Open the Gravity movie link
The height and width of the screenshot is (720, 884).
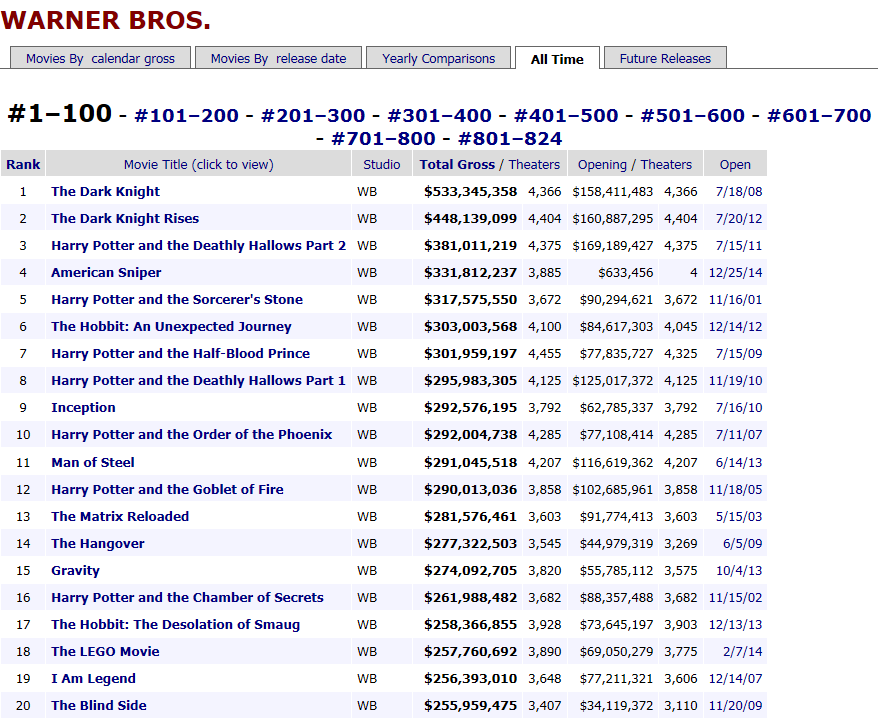pyautogui.click(x=76, y=571)
